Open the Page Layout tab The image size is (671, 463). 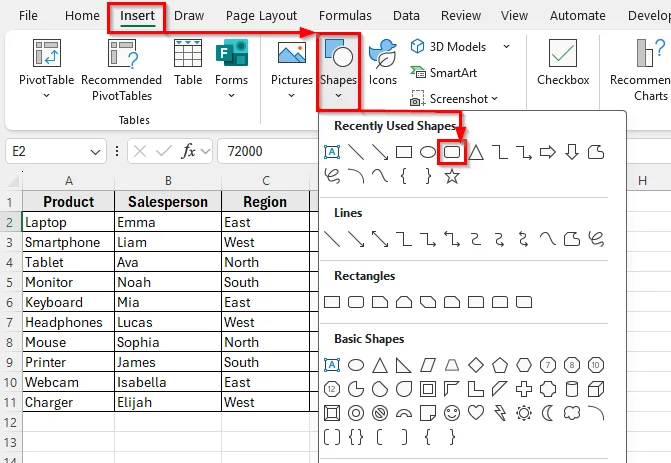click(x=261, y=16)
